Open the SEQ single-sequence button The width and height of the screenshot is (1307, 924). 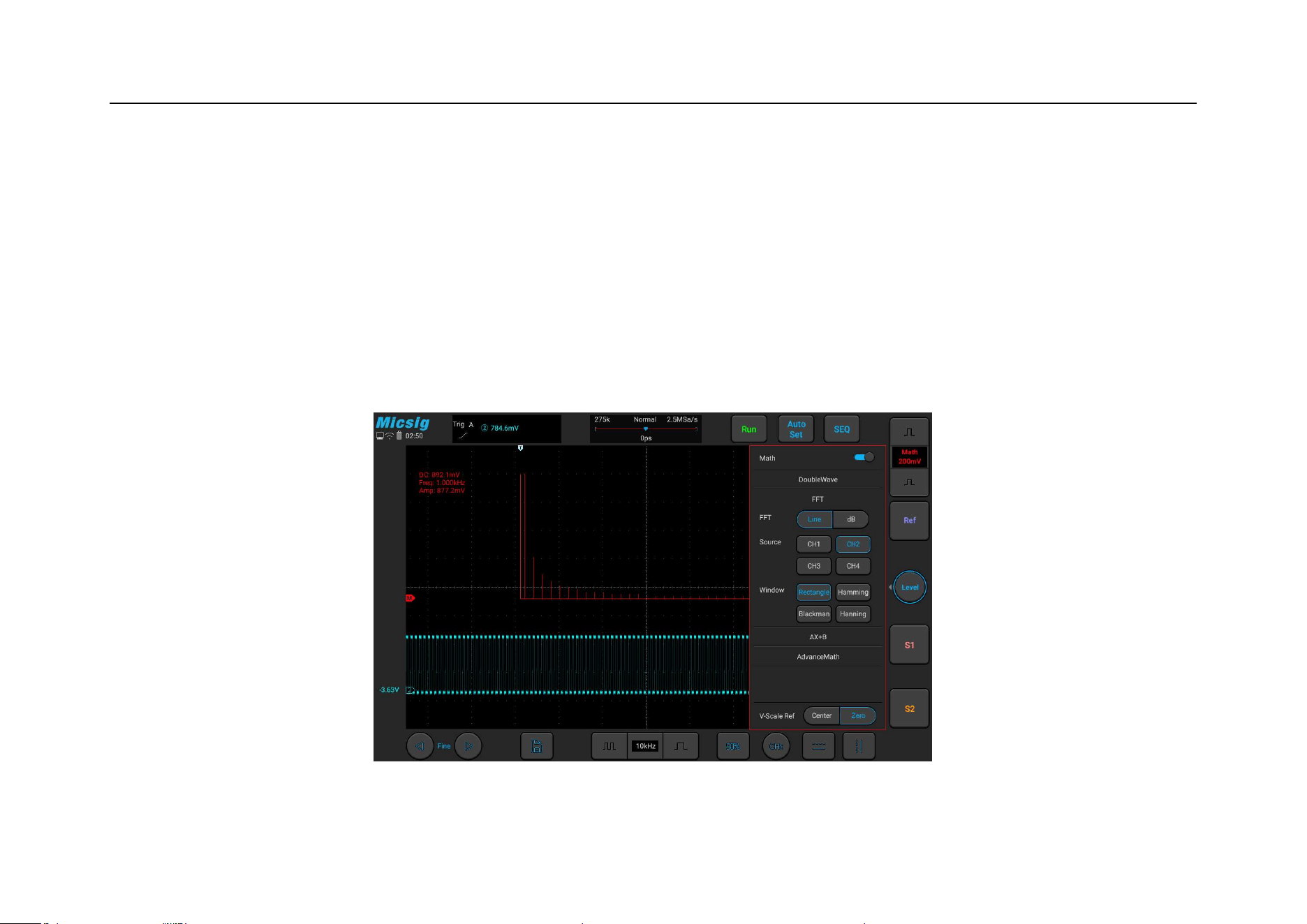click(x=842, y=429)
